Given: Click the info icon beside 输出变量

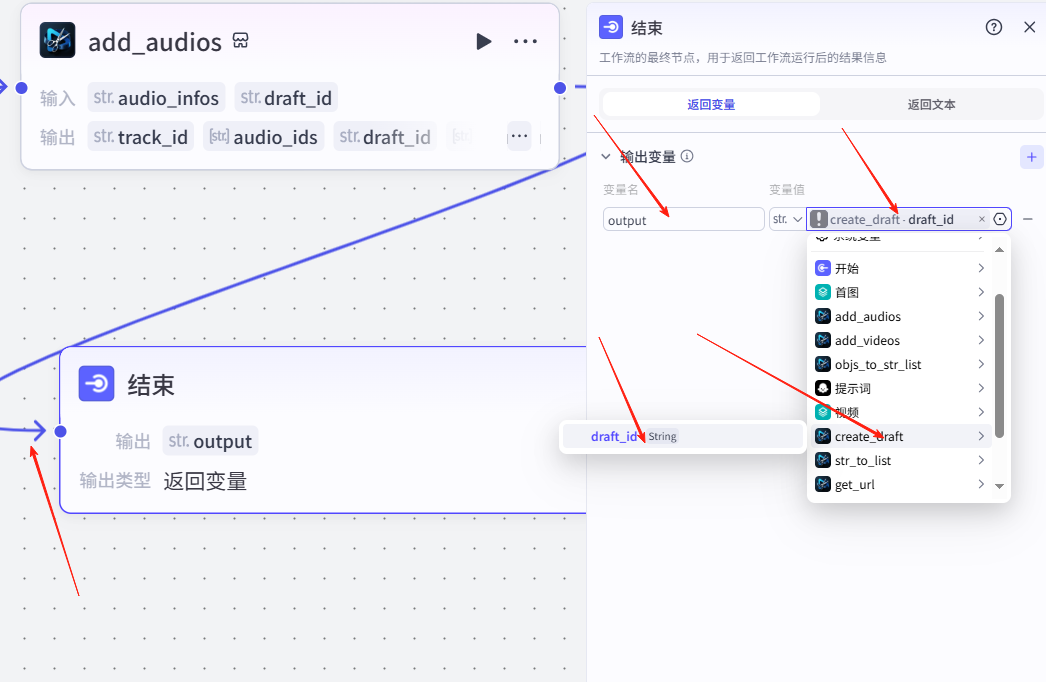Looking at the screenshot, I should point(688,157).
